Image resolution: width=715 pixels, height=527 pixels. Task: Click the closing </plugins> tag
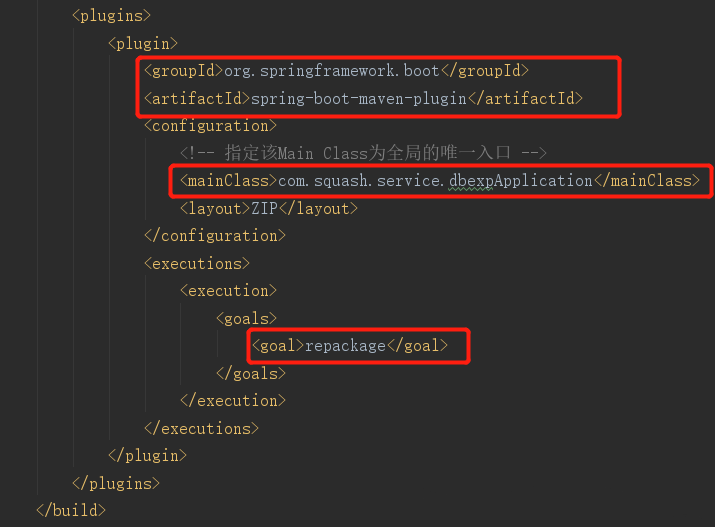pyautogui.click(x=116, y=483)
